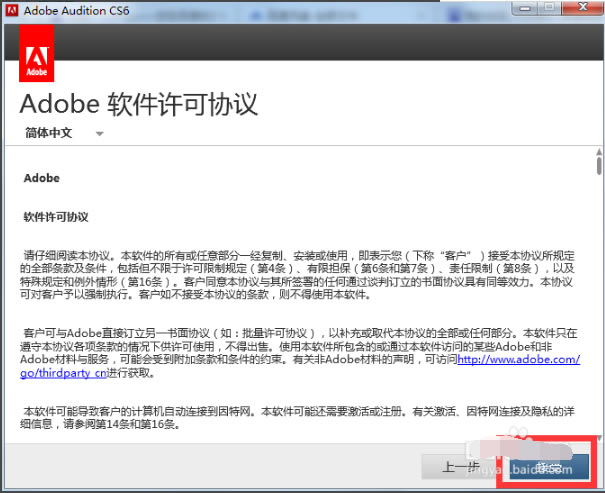Click the bold 软件许可协议 subheading in the agreement
605x493 pixels.
(x=56, y=216)
